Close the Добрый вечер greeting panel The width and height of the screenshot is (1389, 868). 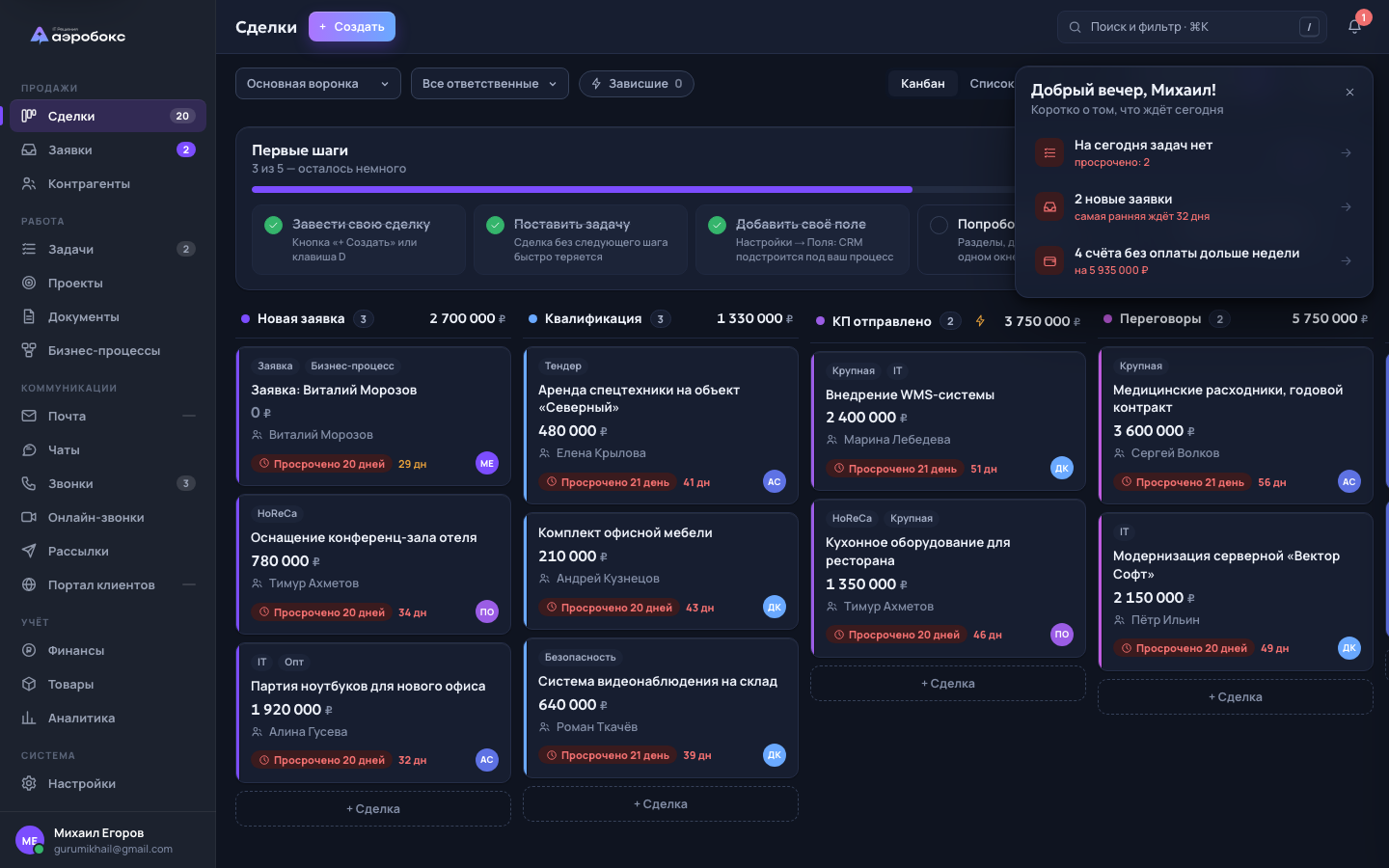point(1349,93)
